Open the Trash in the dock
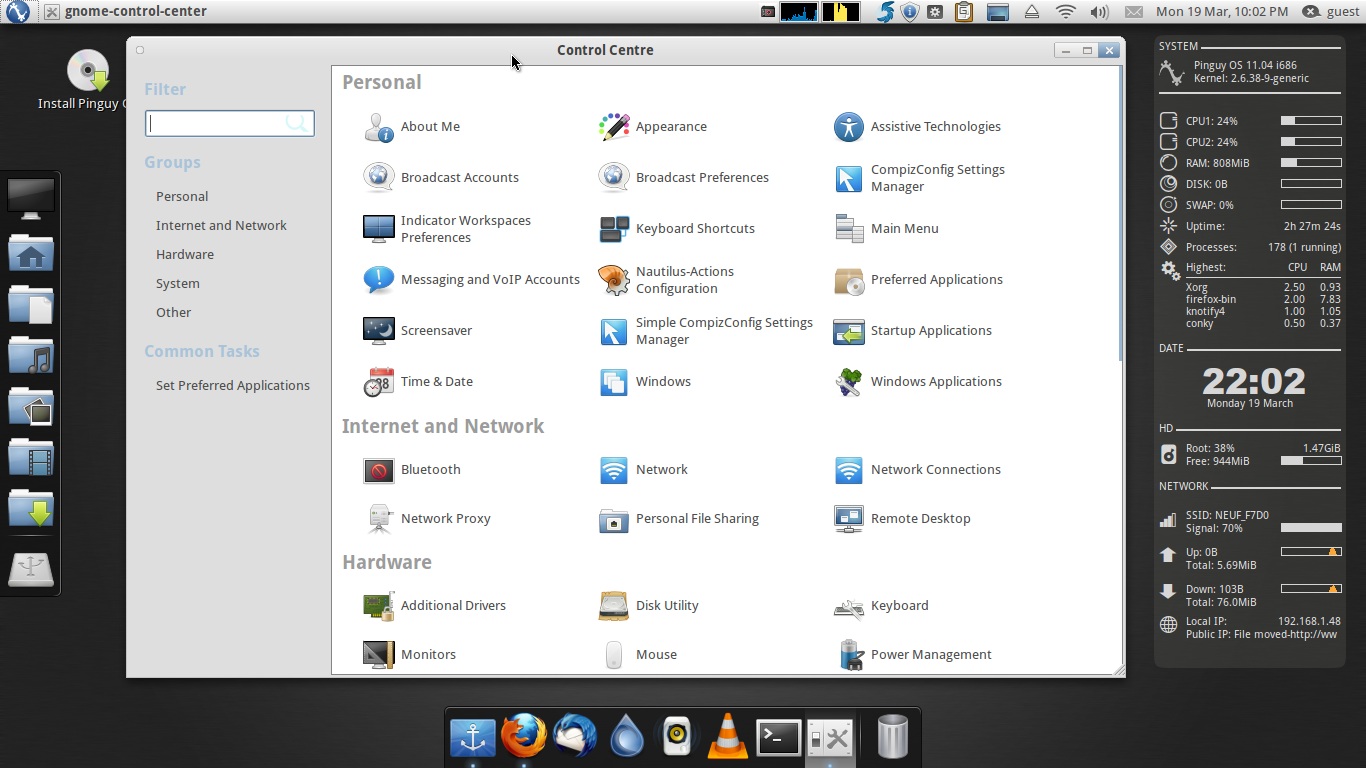 click(892, 737)
